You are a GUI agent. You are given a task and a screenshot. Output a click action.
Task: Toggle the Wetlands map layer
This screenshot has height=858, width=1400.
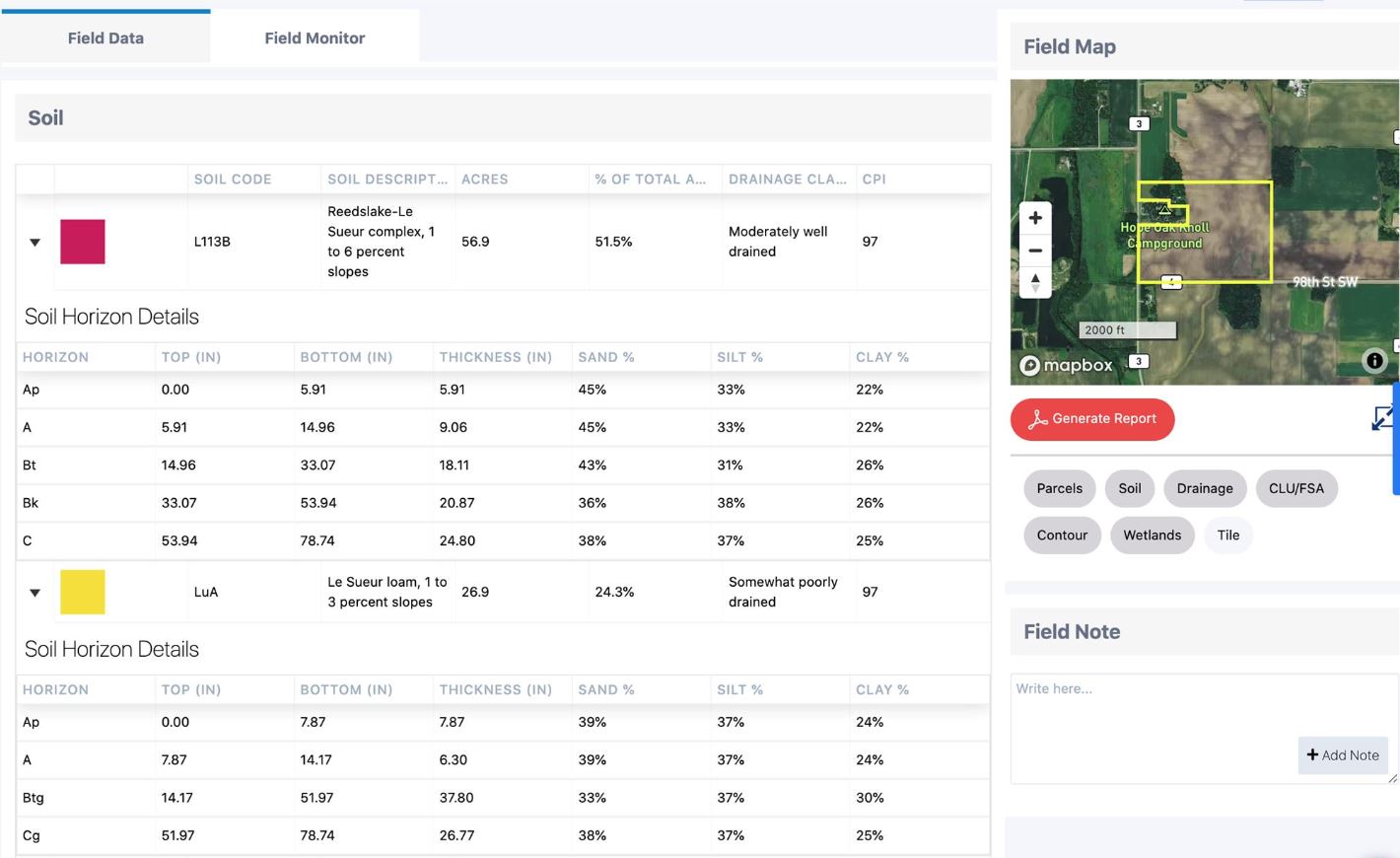(1152, 536)
